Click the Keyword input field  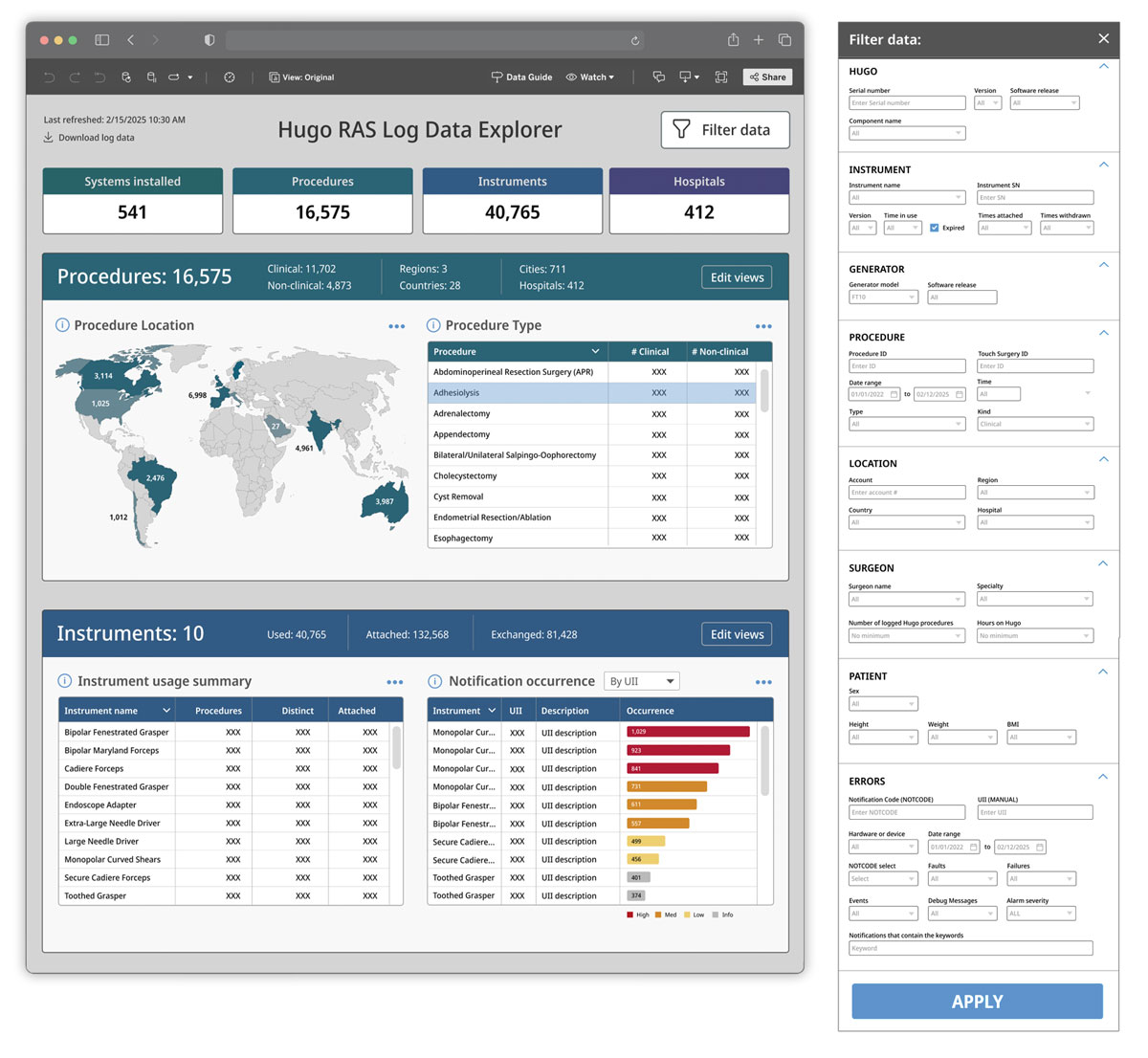point(971,948)
